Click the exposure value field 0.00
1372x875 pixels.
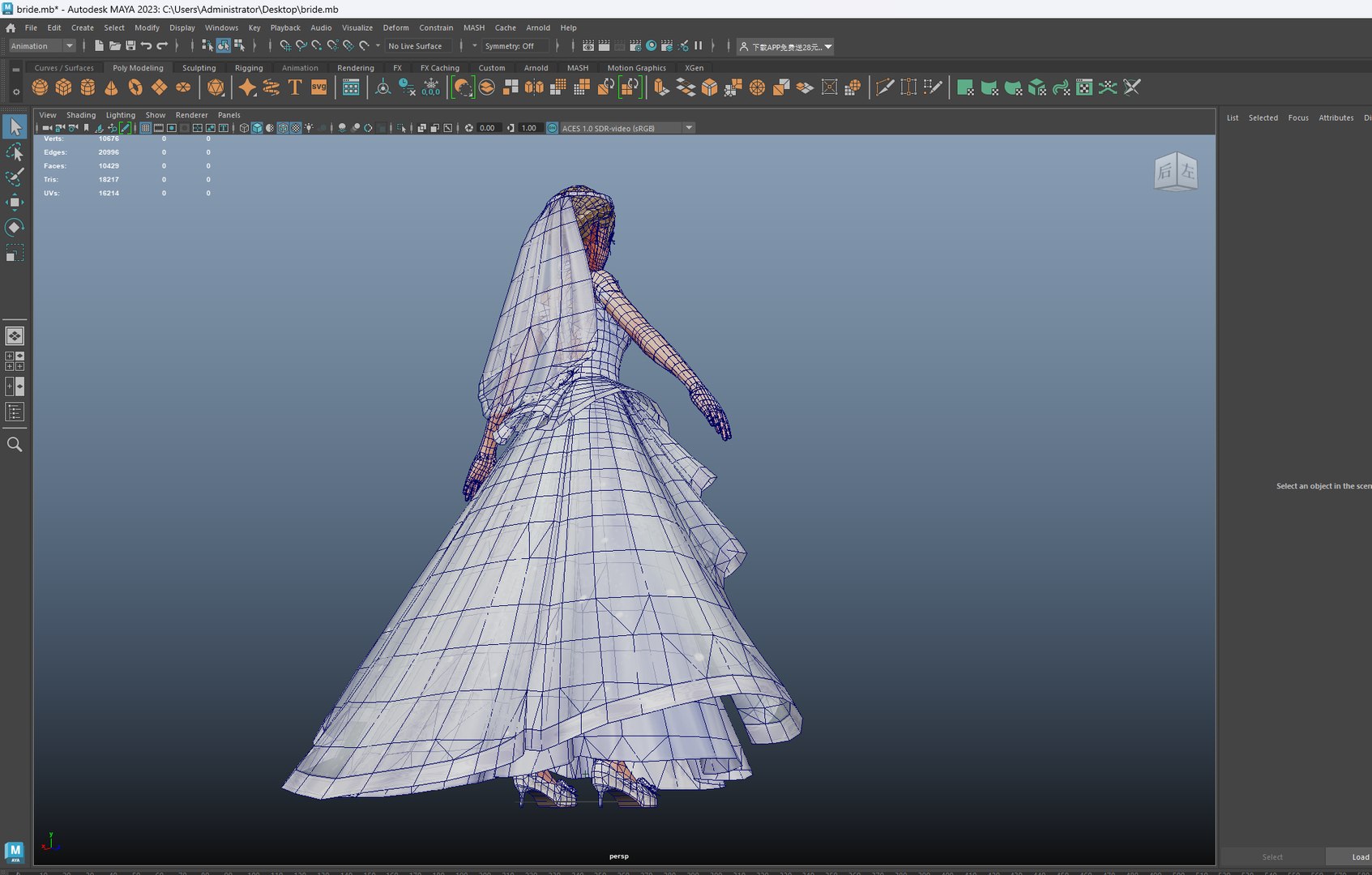click(488, 128)
